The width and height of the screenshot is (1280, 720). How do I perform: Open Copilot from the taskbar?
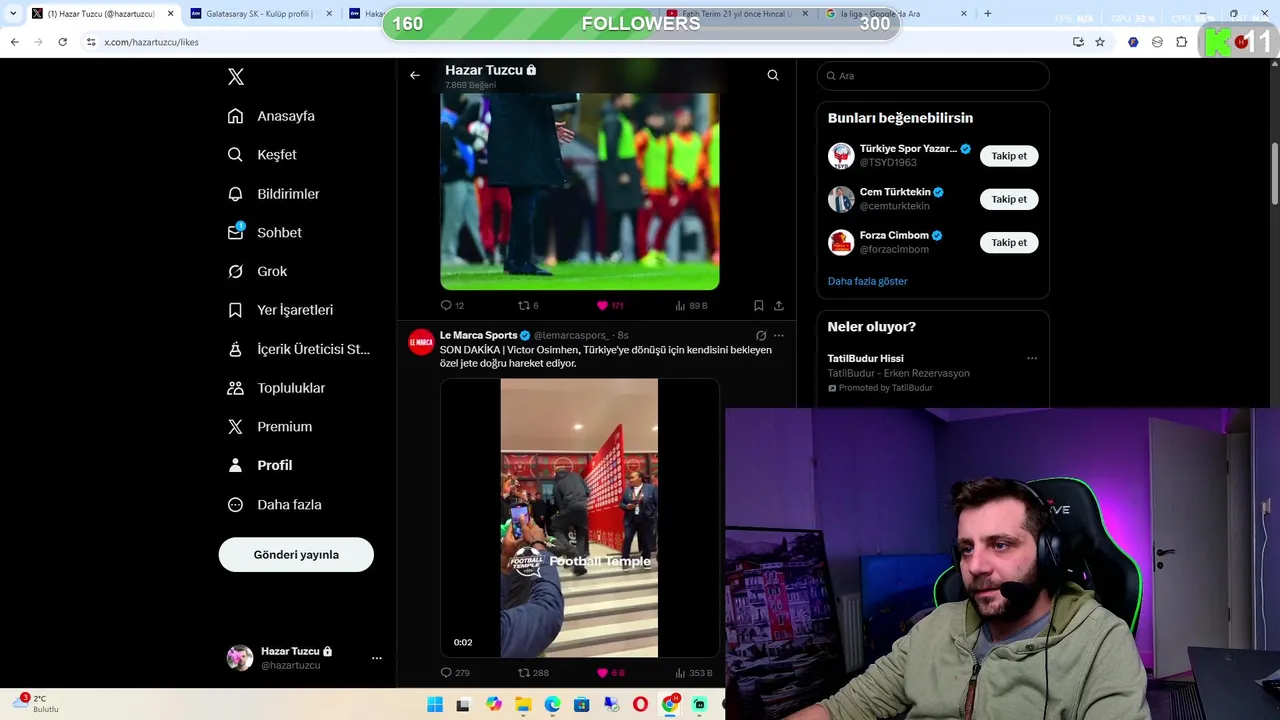(x=494, y=705)
